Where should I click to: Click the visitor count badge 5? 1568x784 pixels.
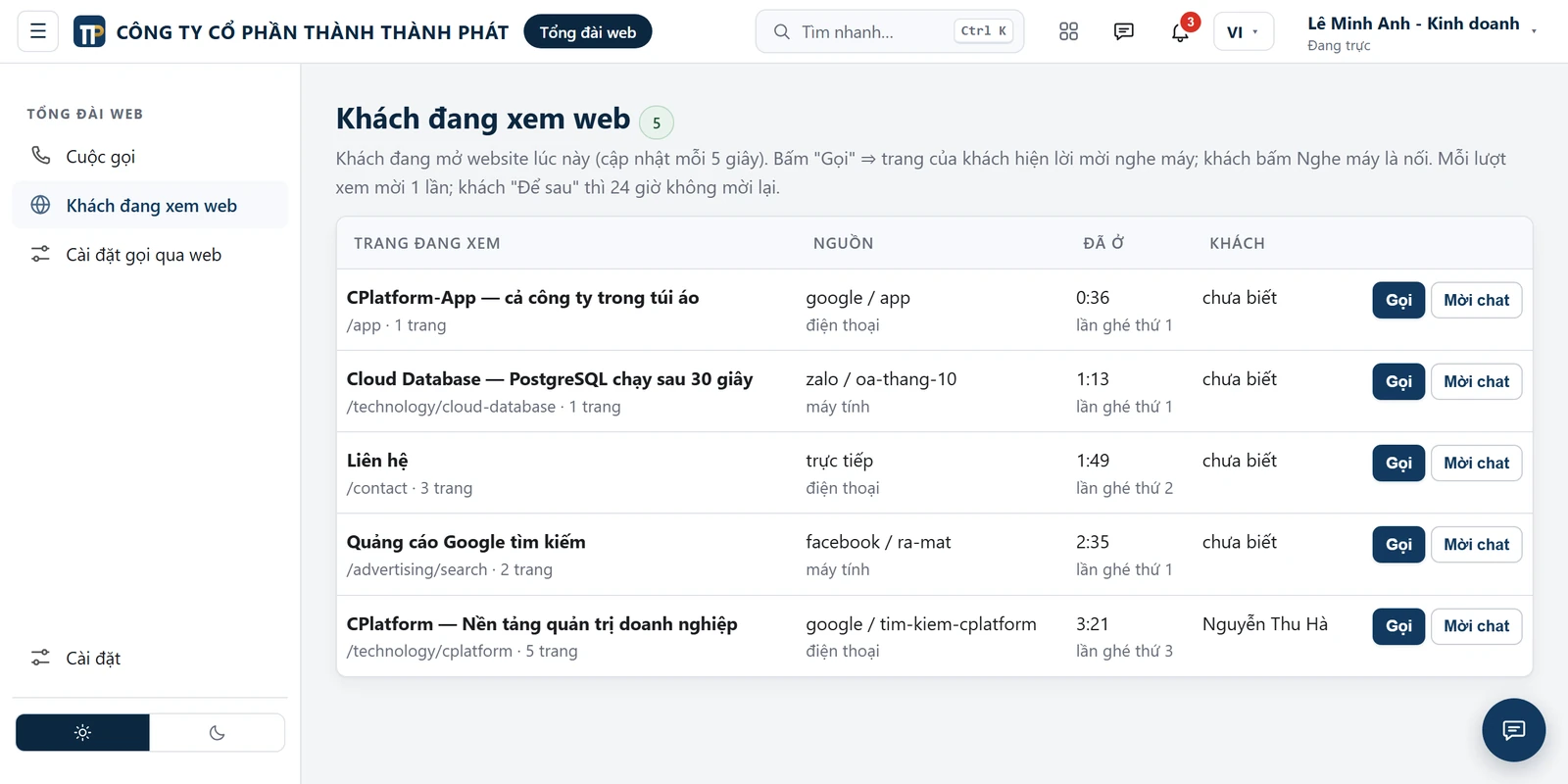pos(657,122)
